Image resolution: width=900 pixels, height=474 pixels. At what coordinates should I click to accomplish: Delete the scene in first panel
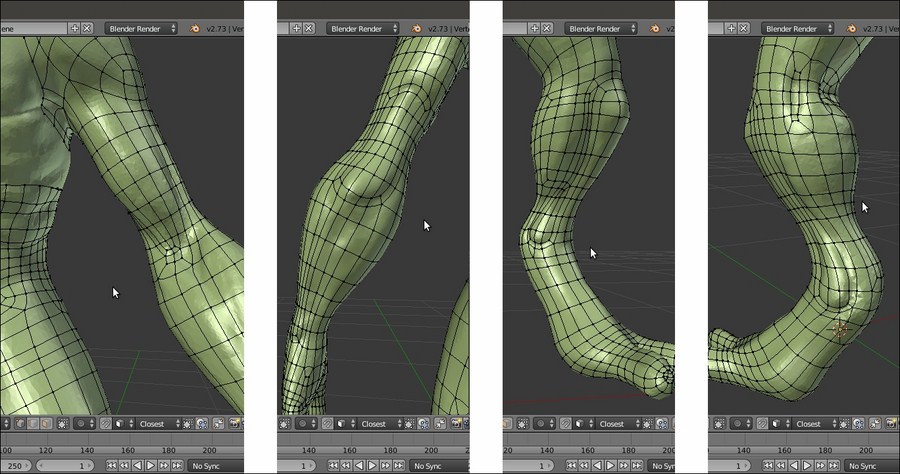point(87,28)
